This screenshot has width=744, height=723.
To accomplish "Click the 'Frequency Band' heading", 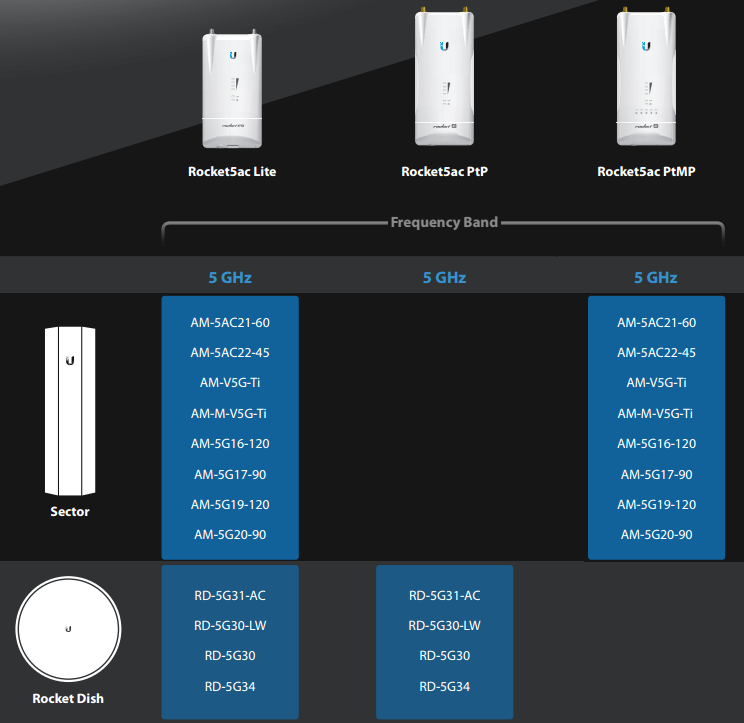I will (444, 222).
